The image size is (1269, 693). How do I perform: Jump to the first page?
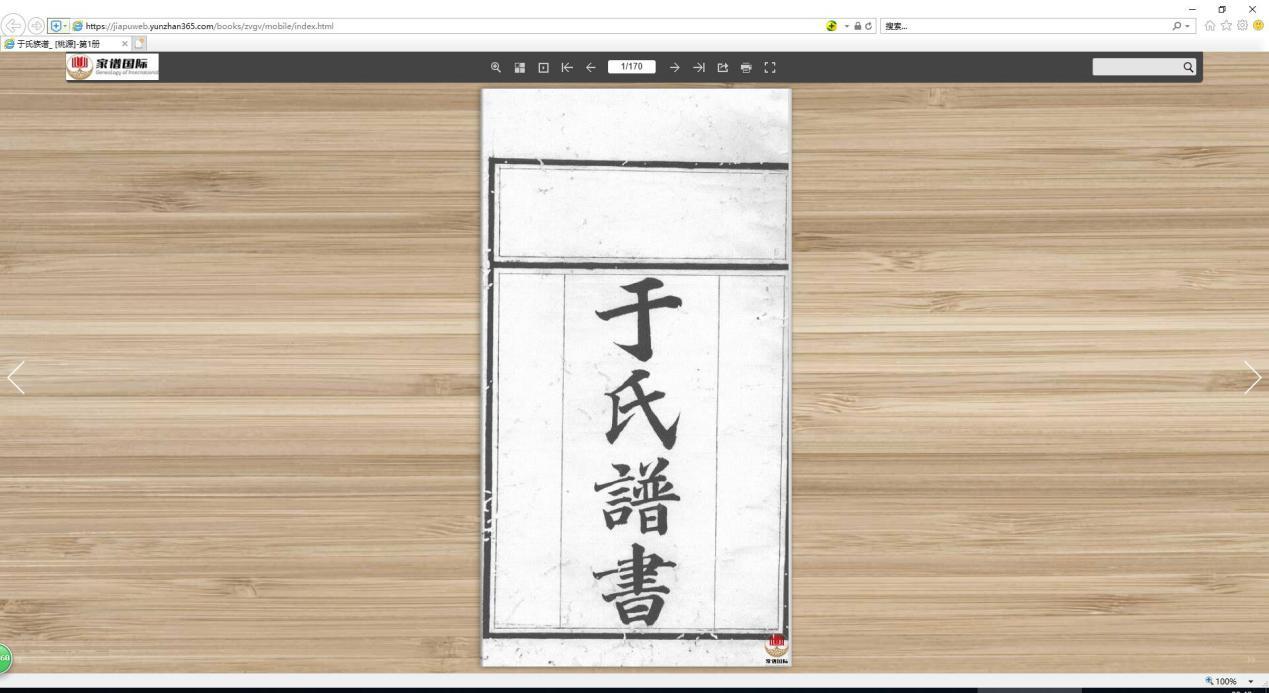[x=567, y=67]
